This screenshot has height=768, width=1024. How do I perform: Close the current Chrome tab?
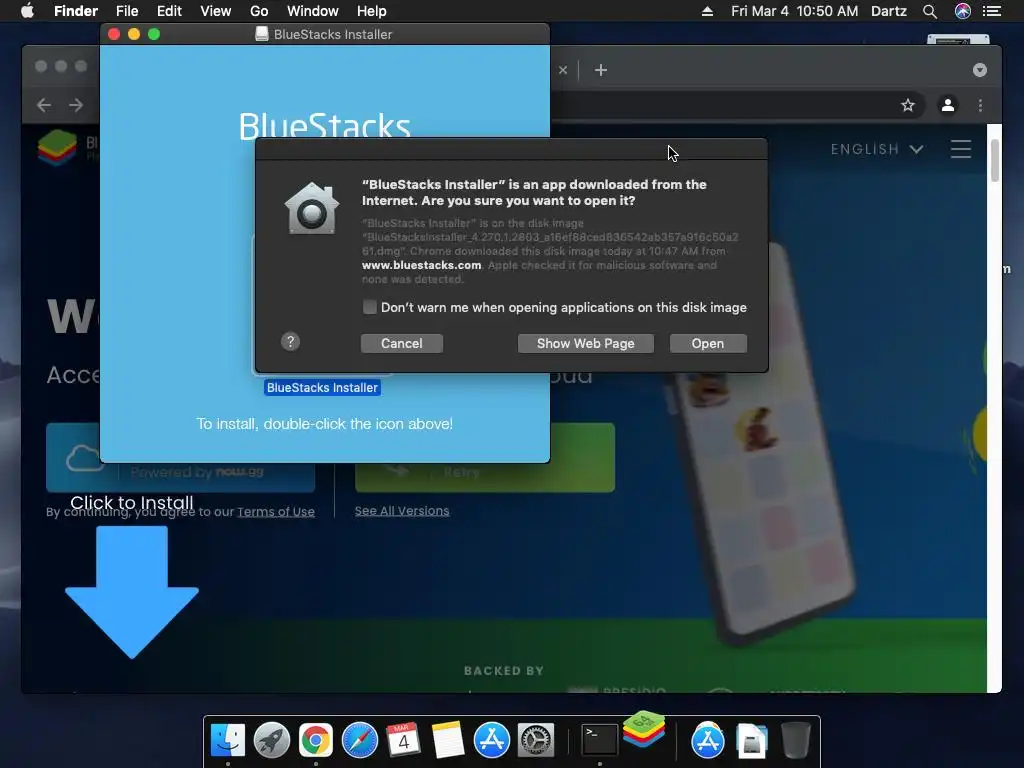pos(563,70)
